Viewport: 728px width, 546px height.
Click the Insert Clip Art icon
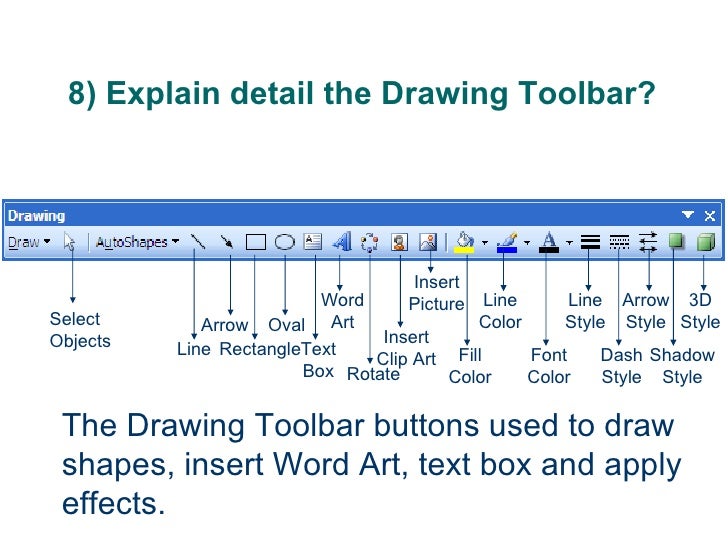click(x=399, y=242)
